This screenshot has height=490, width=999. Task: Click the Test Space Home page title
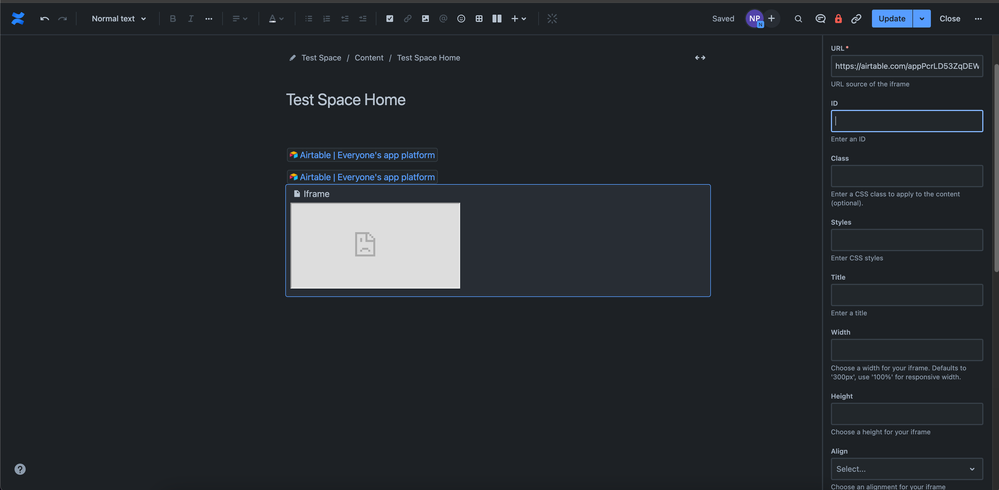tap(345, 100)
